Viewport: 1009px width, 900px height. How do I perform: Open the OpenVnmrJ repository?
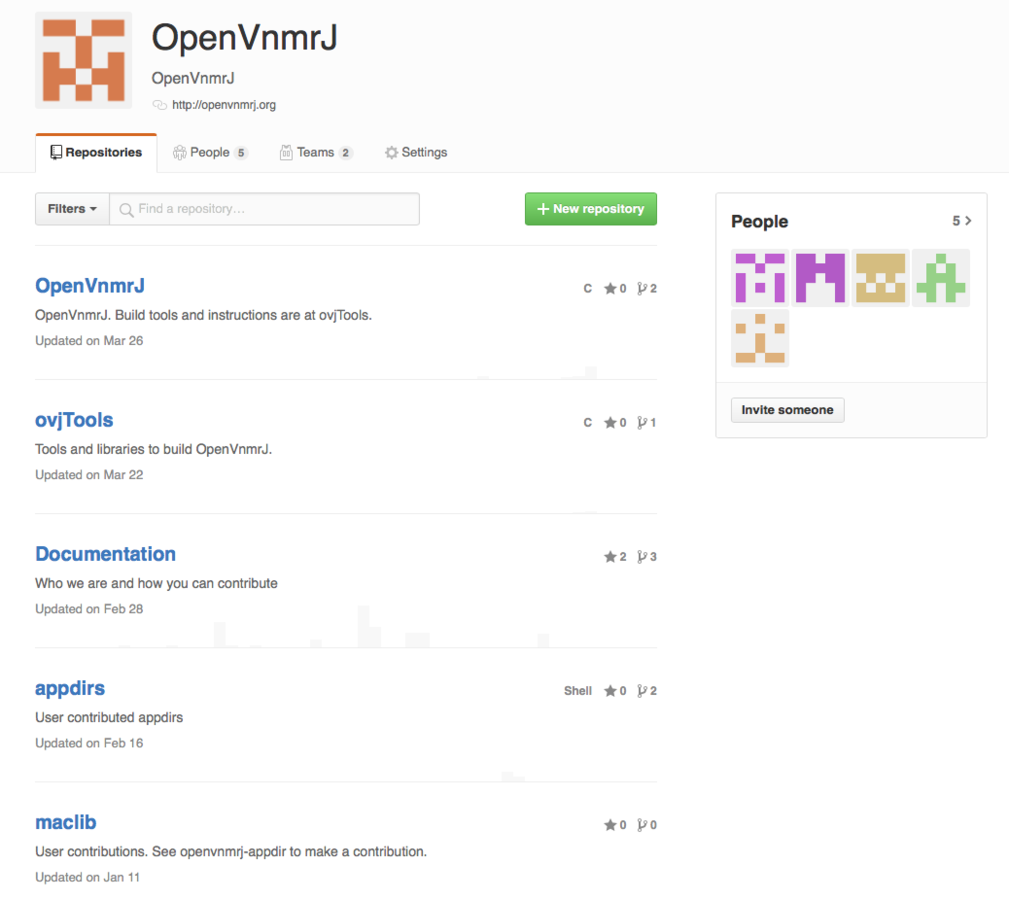click(90, 286)
